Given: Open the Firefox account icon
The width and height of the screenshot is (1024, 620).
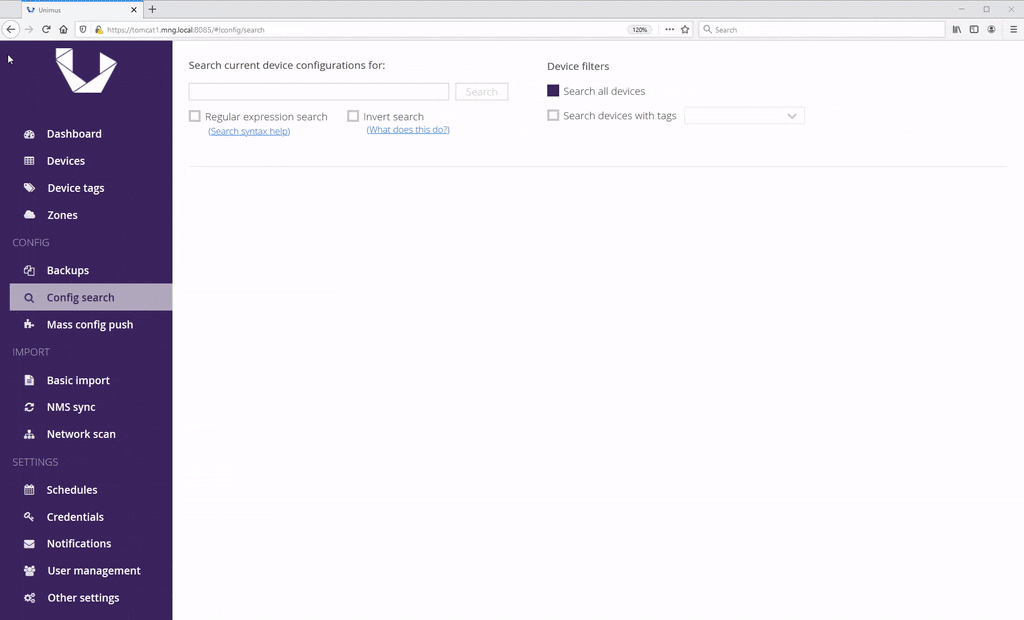Looking at the screenshot, I should click(x=991, y=29).
